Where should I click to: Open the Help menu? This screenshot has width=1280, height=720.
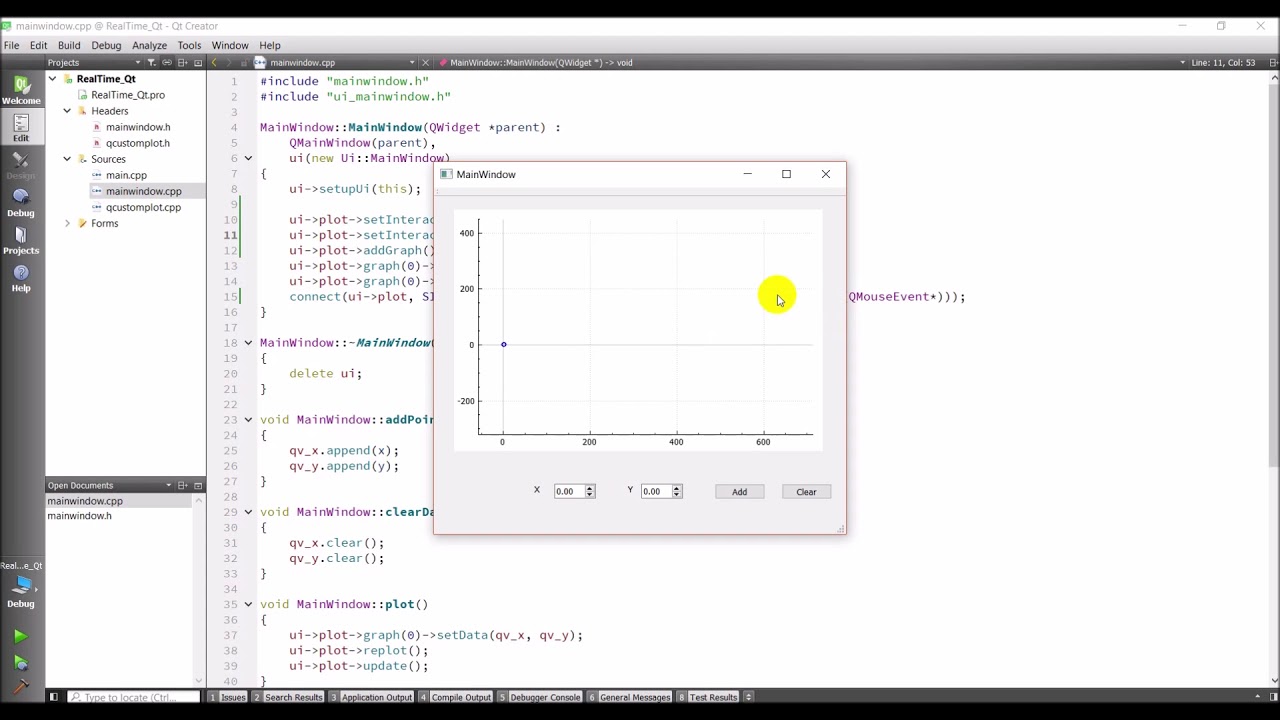pos(270,45)
